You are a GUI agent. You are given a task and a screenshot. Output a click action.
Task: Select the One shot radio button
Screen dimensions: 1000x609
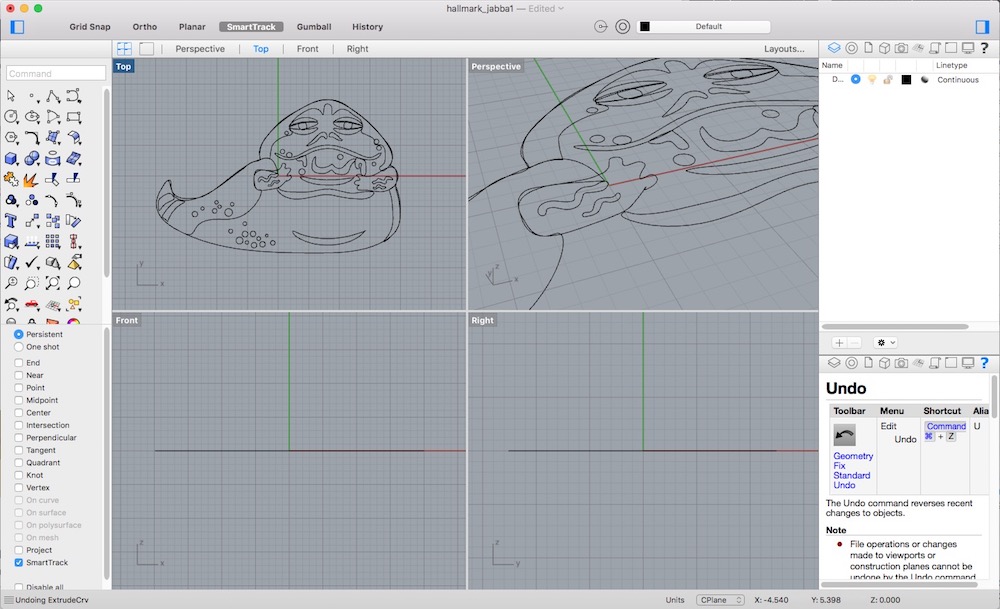19,347
